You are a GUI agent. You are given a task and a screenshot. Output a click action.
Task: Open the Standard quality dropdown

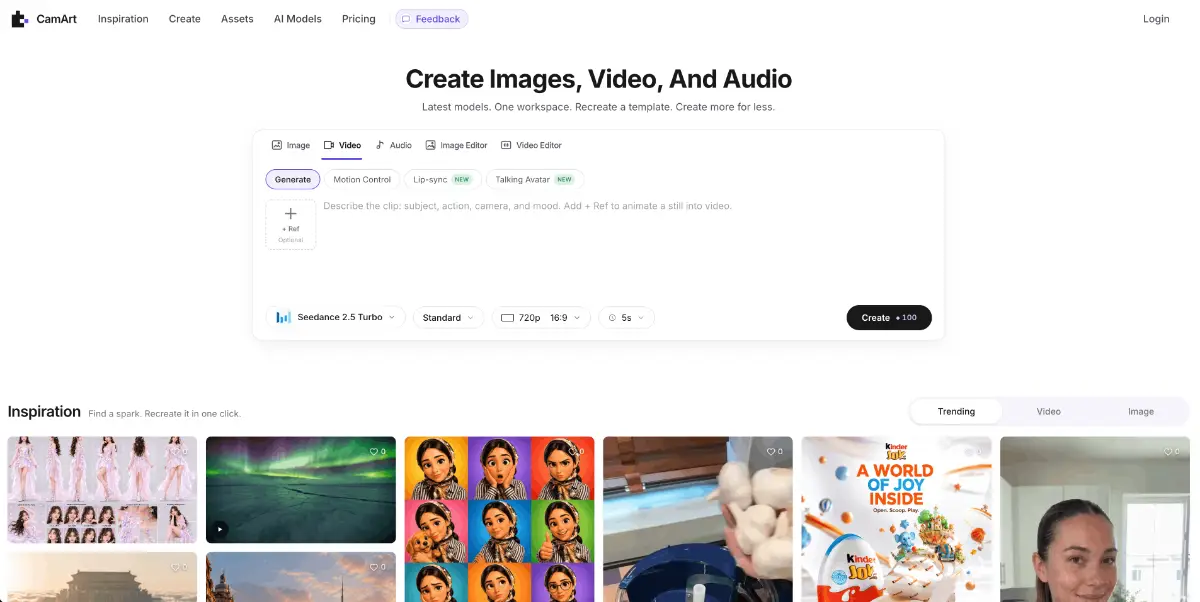pos(448,317)
